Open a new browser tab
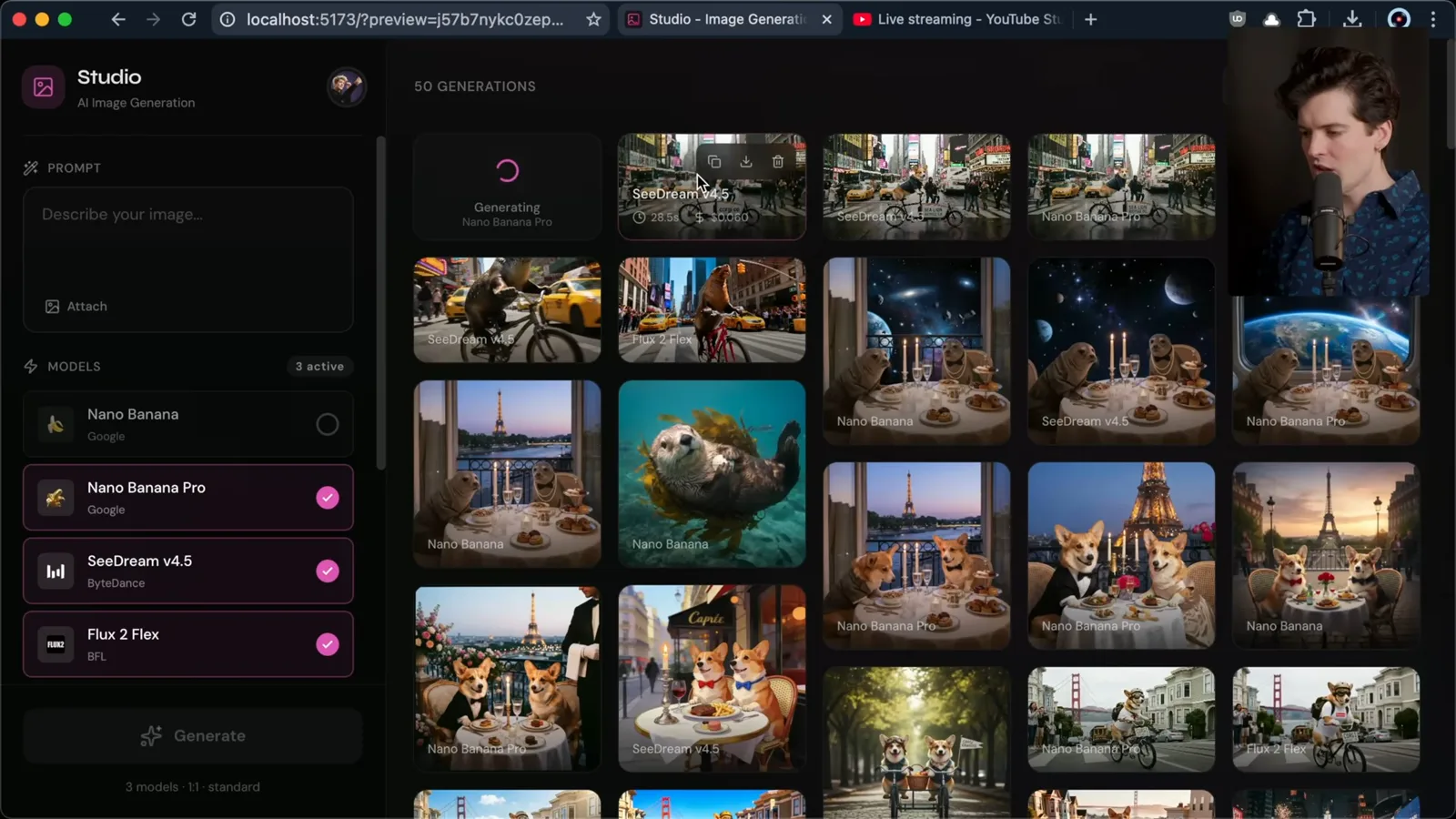This screenshot has height=819, width=1456. [1090, 19]
